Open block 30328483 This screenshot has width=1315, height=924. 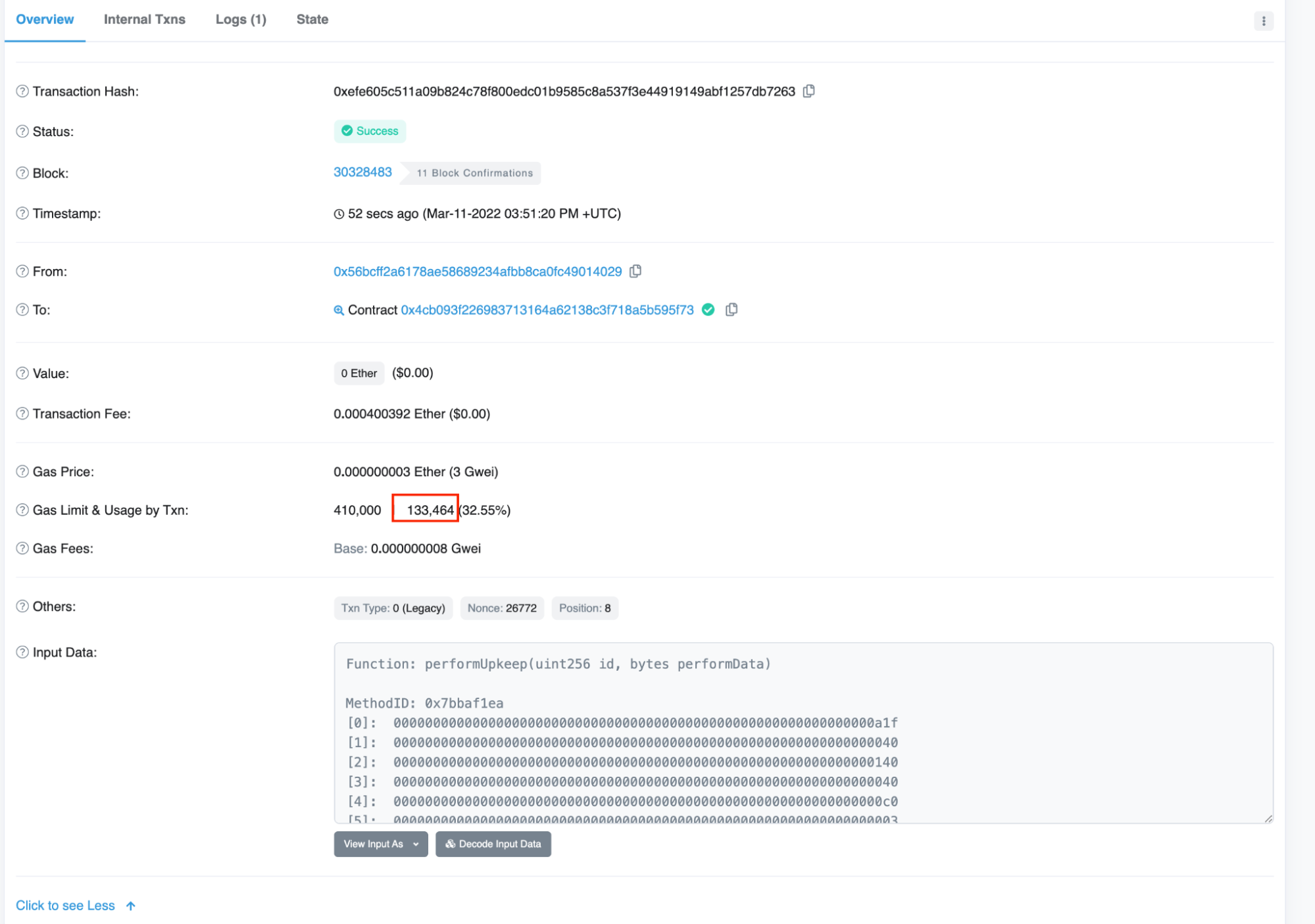pos(362,172)
